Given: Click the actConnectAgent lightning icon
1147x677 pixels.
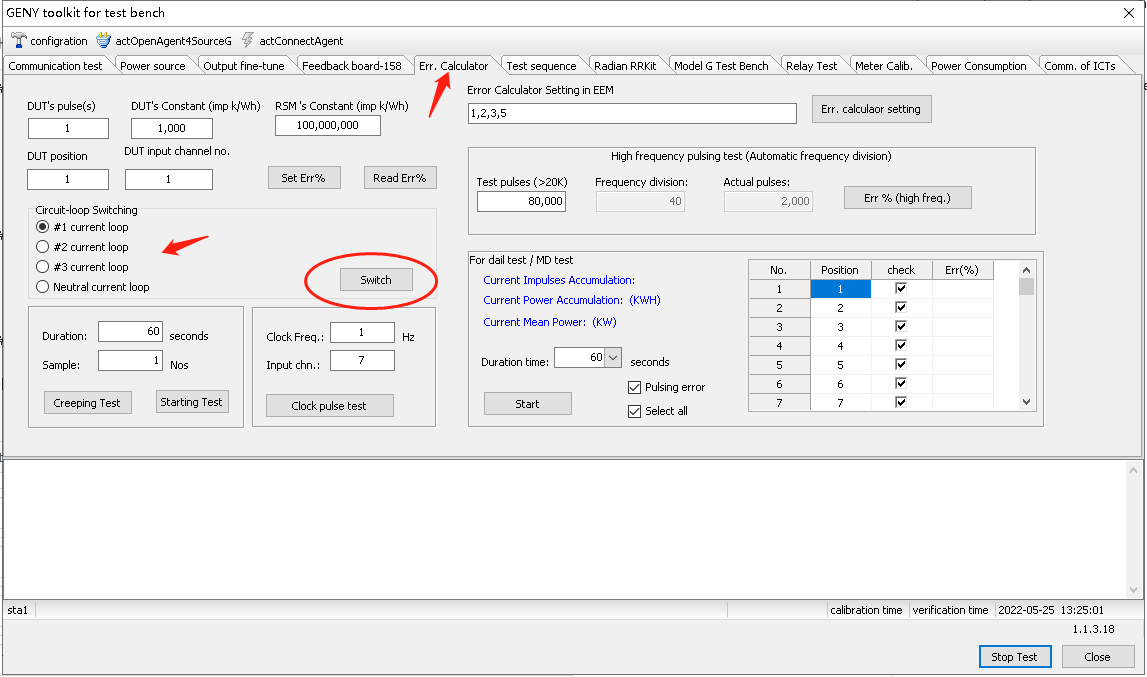Looking at the screenshot, I should tap(248, 41).
